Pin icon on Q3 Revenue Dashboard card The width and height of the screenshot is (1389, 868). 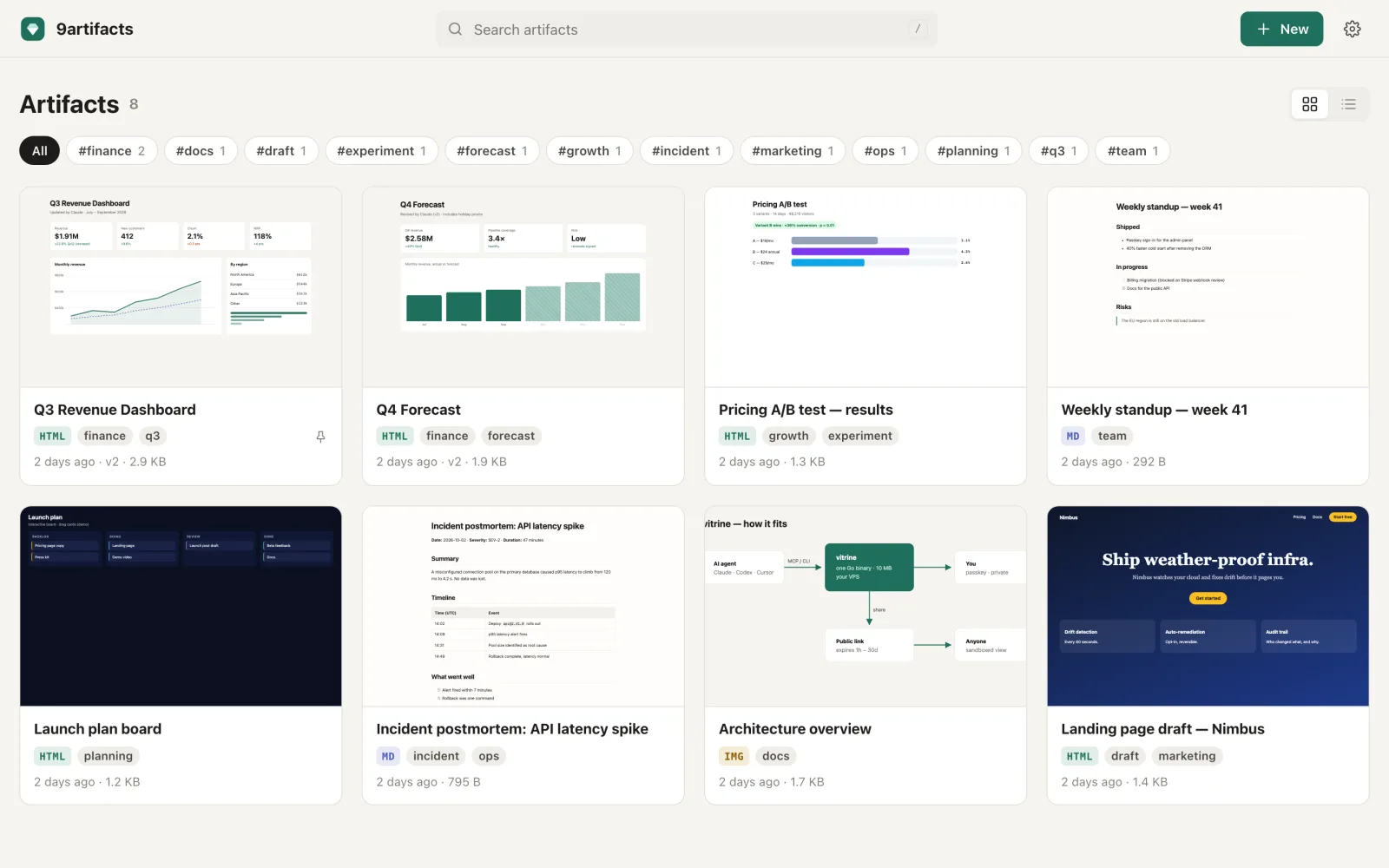(x=320, y=437)
